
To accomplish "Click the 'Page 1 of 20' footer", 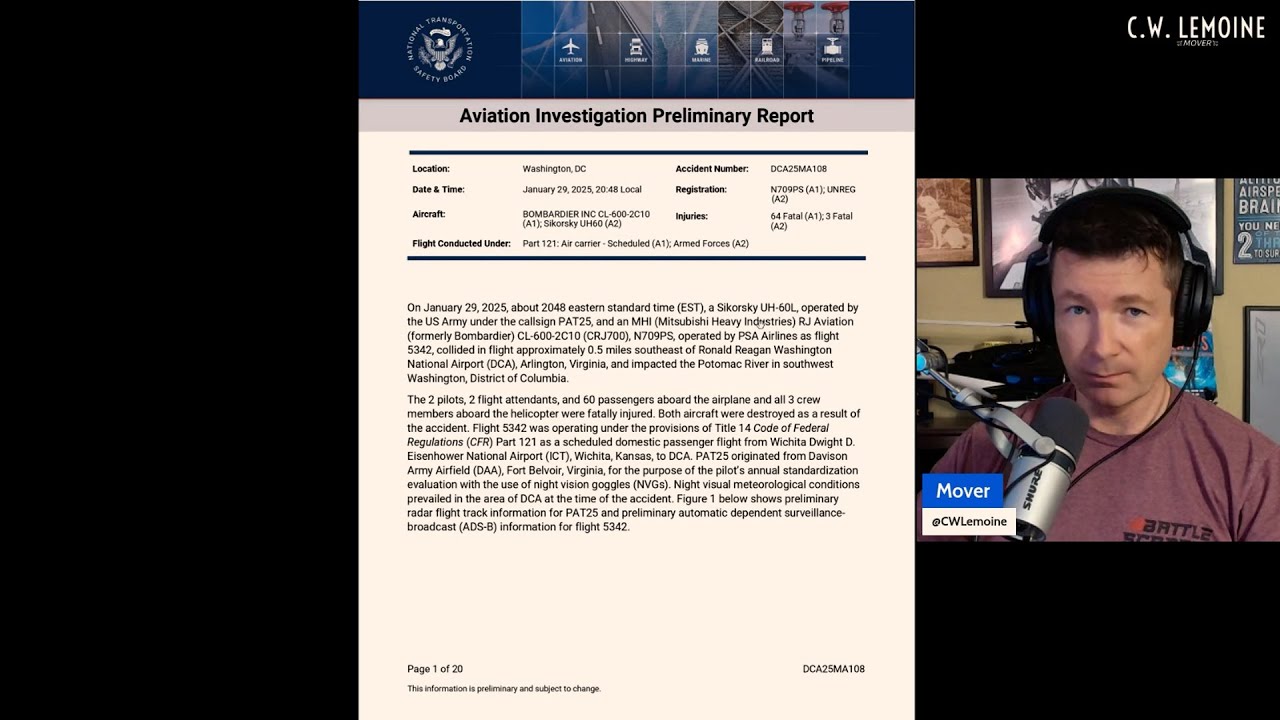I will point(435,669).
